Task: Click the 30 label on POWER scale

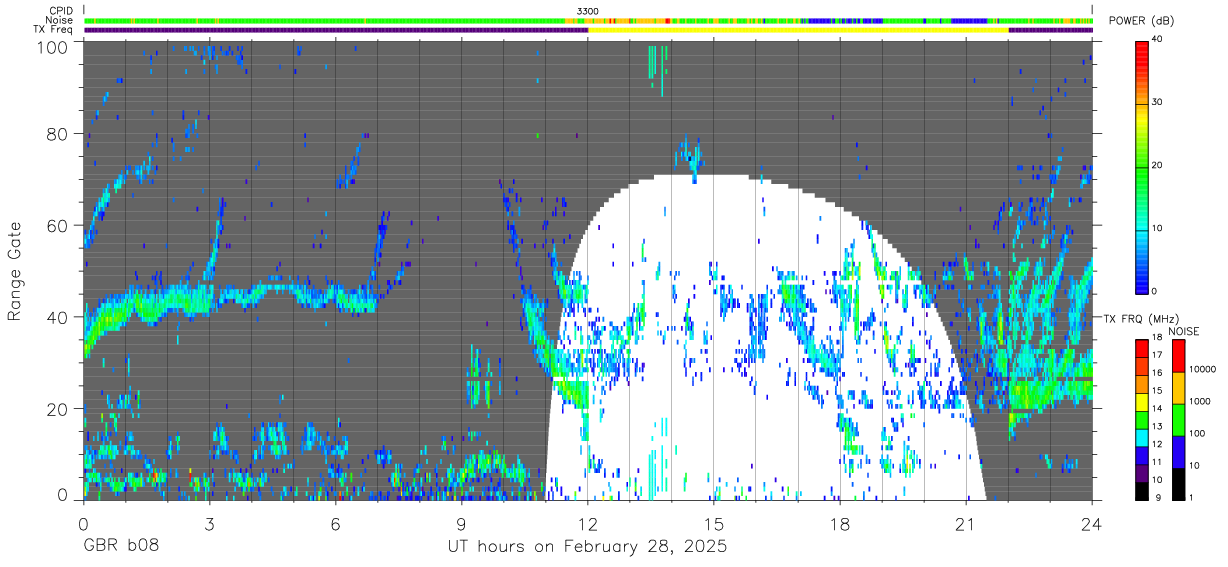Action: pos(1158,102)
